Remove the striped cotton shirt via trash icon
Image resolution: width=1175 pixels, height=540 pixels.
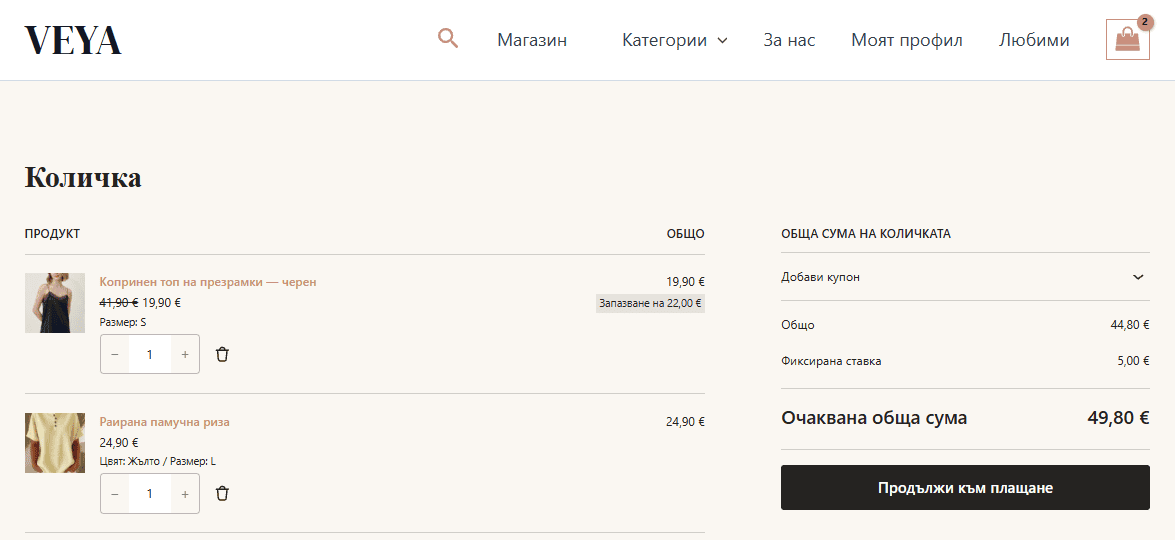pyautogui.click(x=222, y=494)
